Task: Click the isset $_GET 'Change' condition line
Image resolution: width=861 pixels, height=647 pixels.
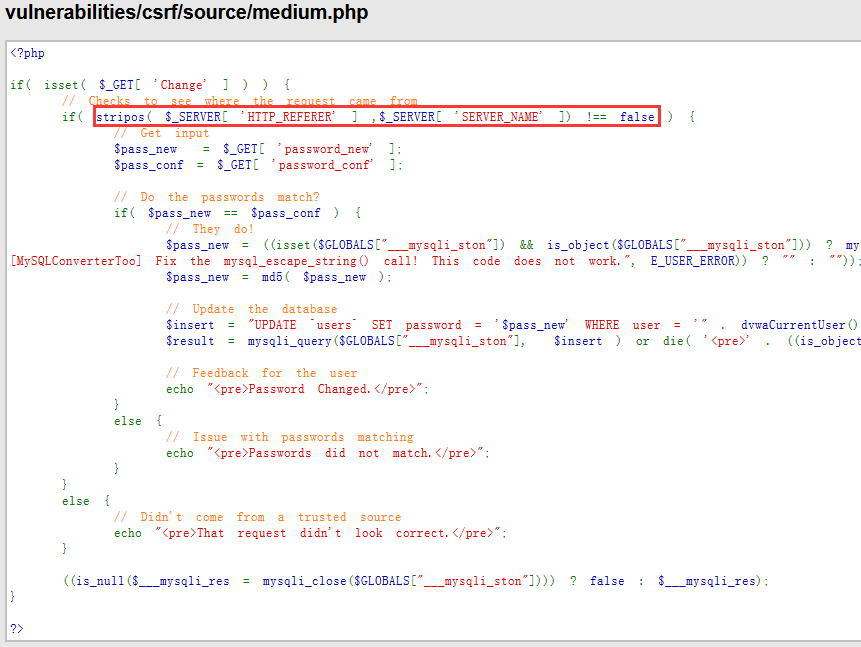Action: [x=150, y=85]
